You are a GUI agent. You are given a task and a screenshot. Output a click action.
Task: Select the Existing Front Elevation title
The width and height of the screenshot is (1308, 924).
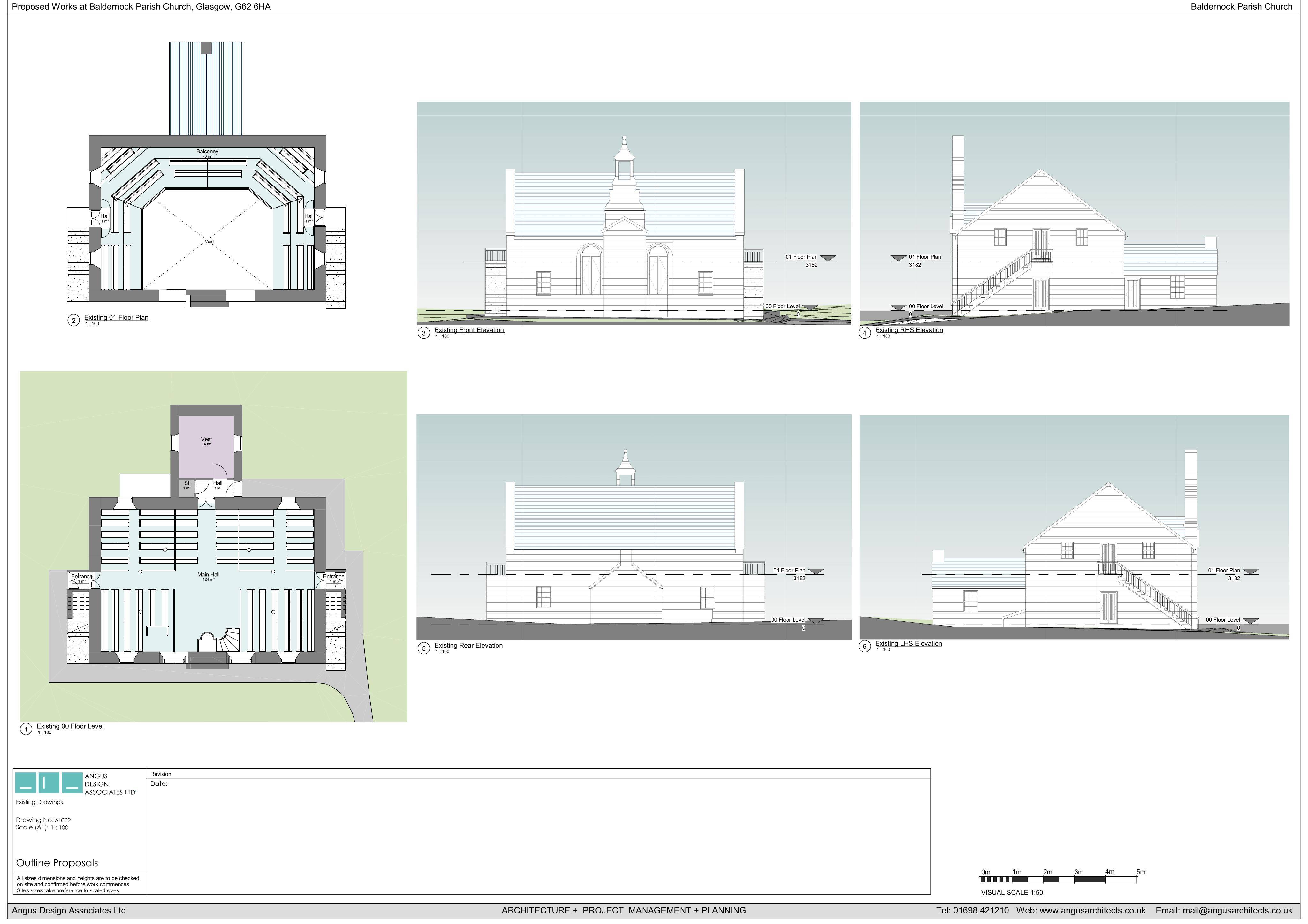(x=469, y=330)
